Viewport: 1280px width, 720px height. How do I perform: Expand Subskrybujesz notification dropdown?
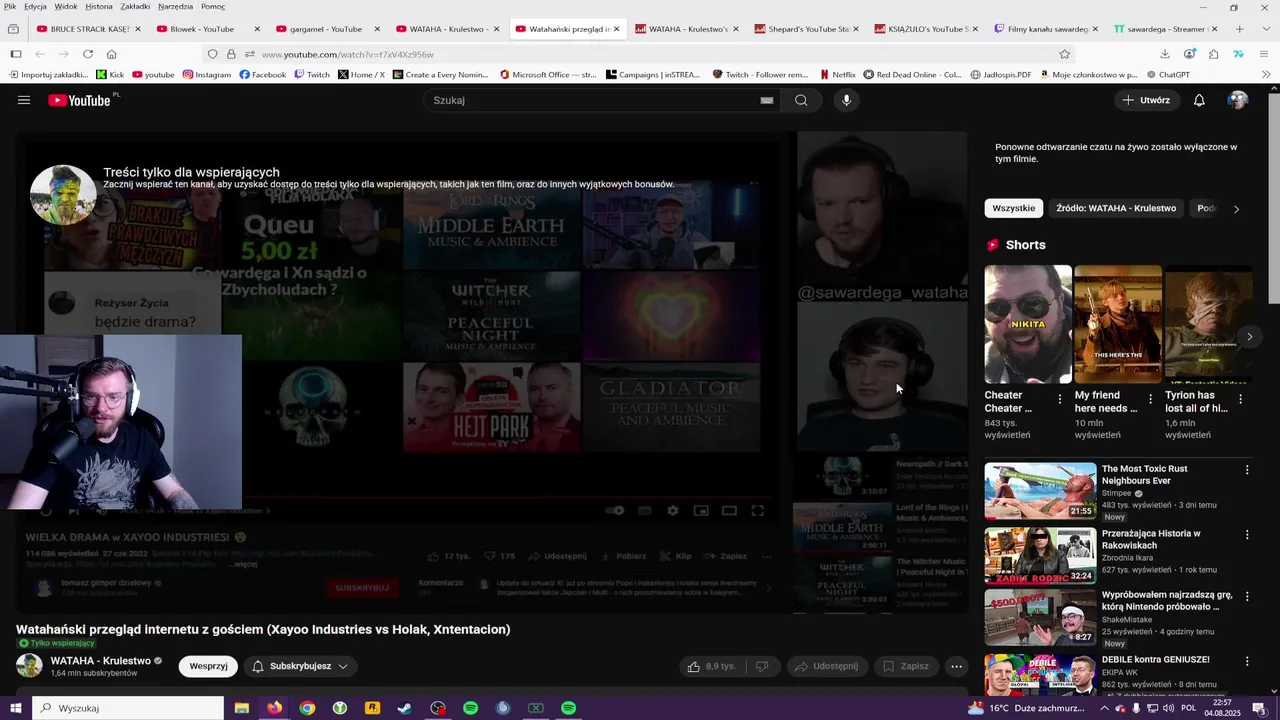pyautogui.click(x=300, y=666)
